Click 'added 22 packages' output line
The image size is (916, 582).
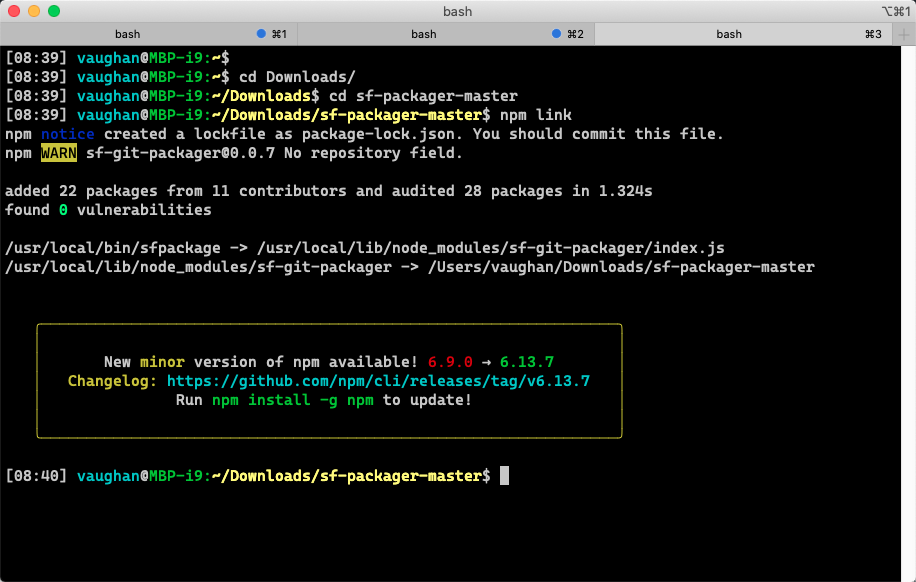pos(328,191)
